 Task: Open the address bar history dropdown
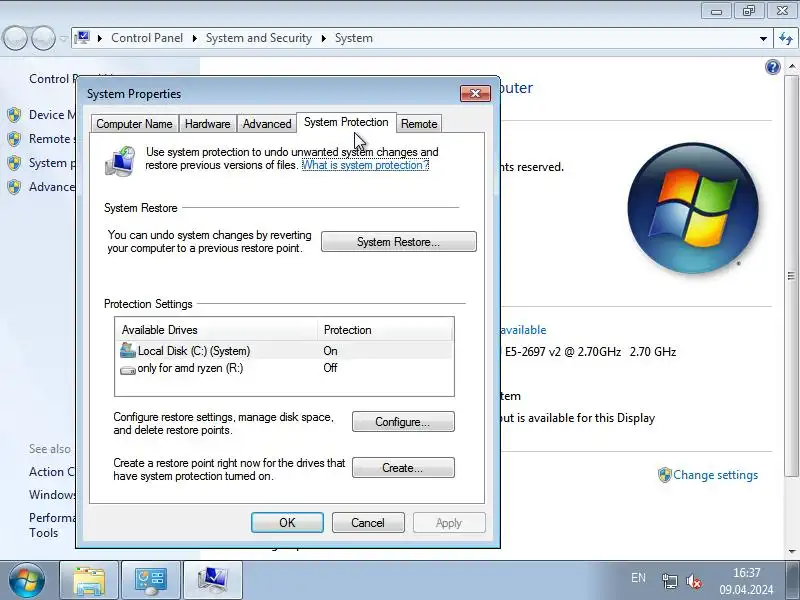763,38
